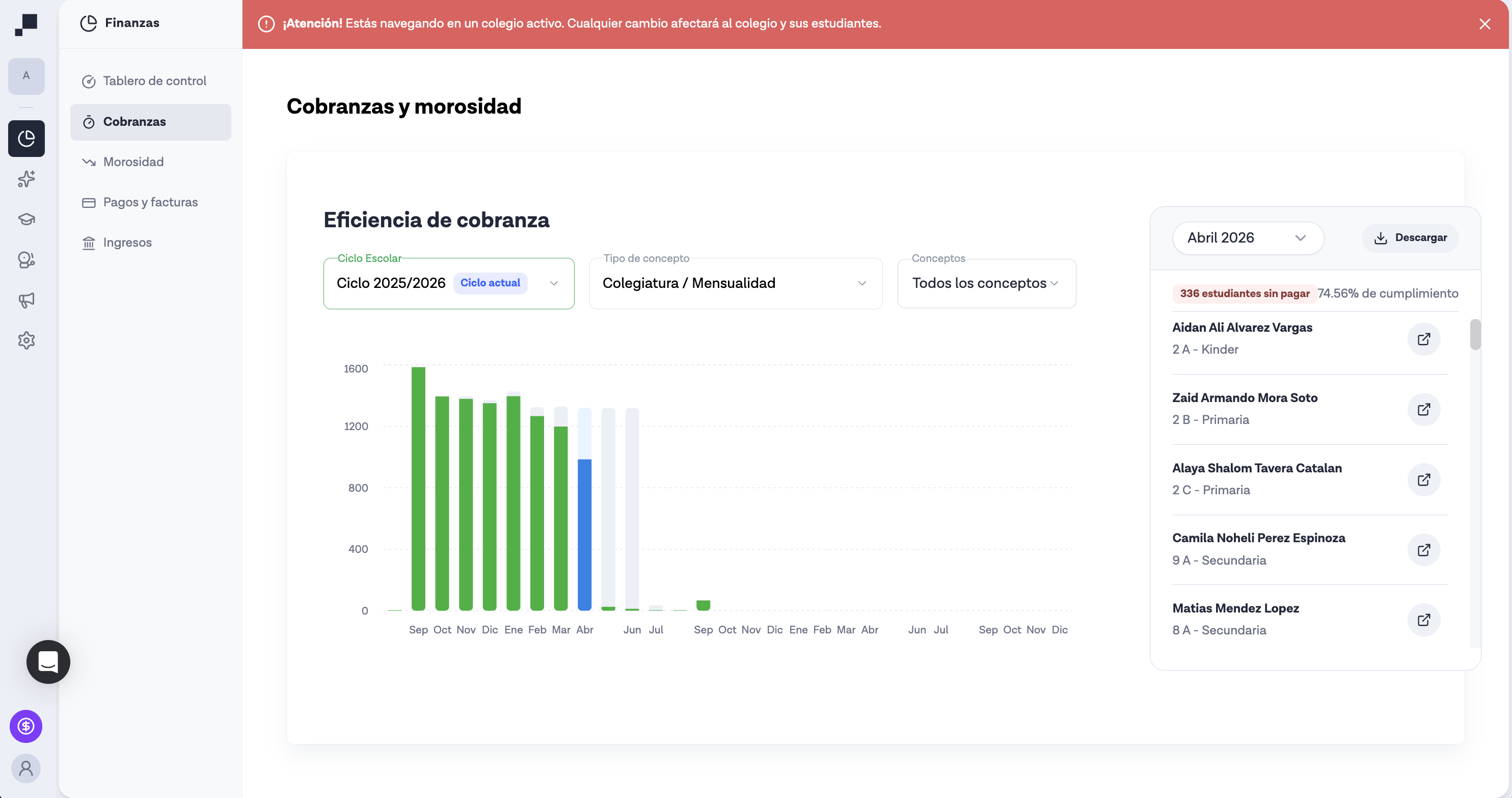Click the purple dollar sign icon
1512x798 pixels.
click(x=26, y=726)
